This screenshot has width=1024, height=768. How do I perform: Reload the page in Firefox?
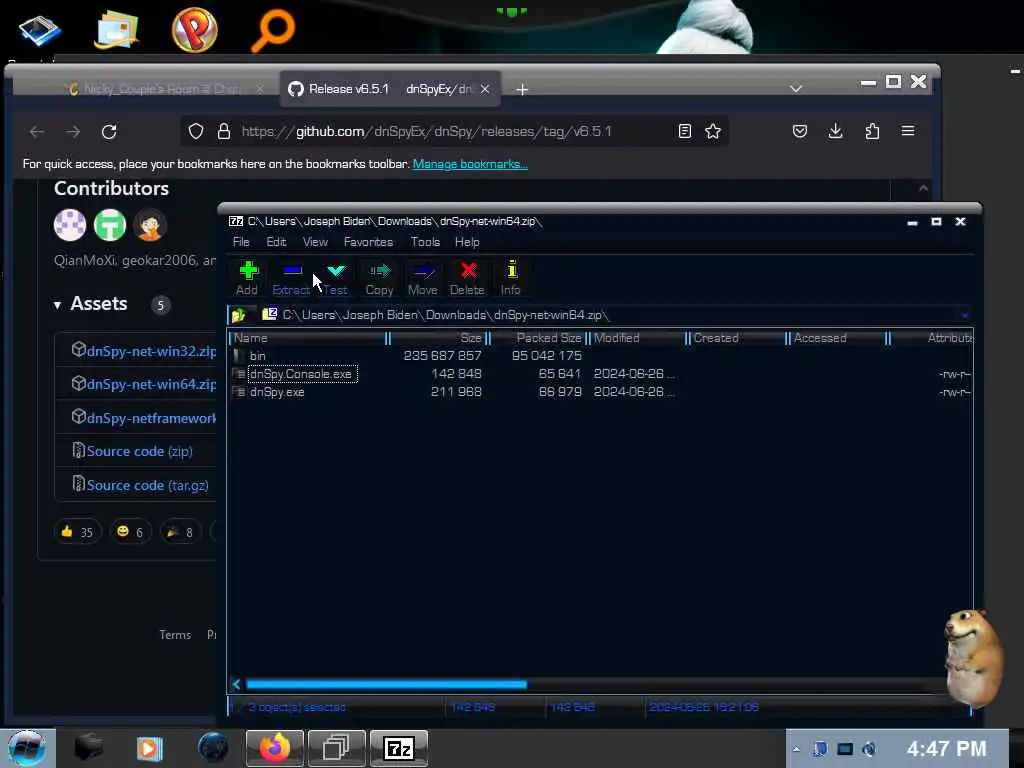coord(109,132)
